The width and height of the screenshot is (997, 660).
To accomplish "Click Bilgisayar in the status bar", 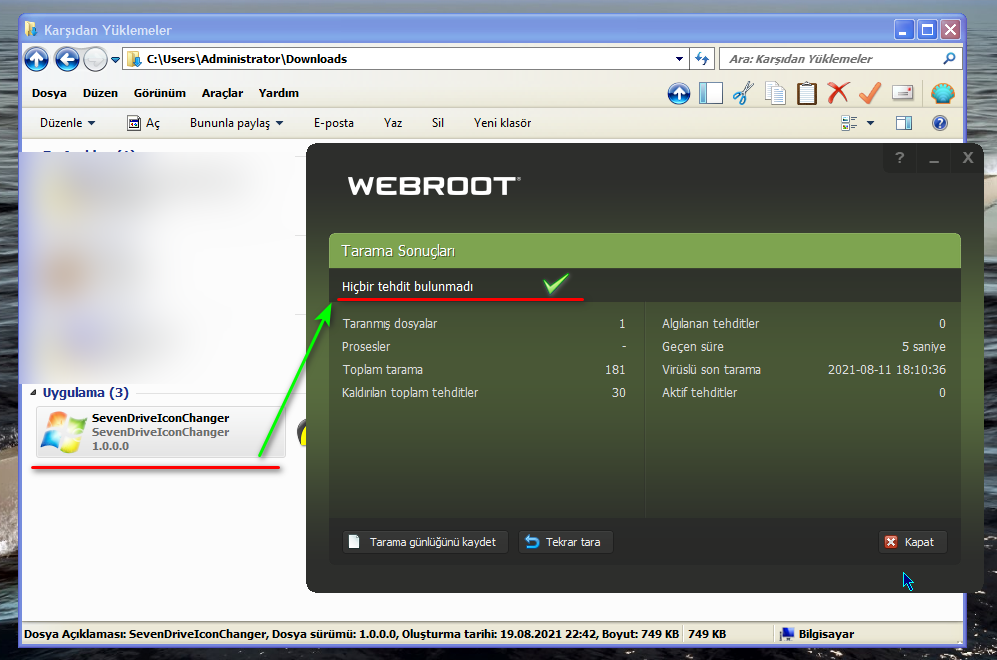I will point(818,634).
